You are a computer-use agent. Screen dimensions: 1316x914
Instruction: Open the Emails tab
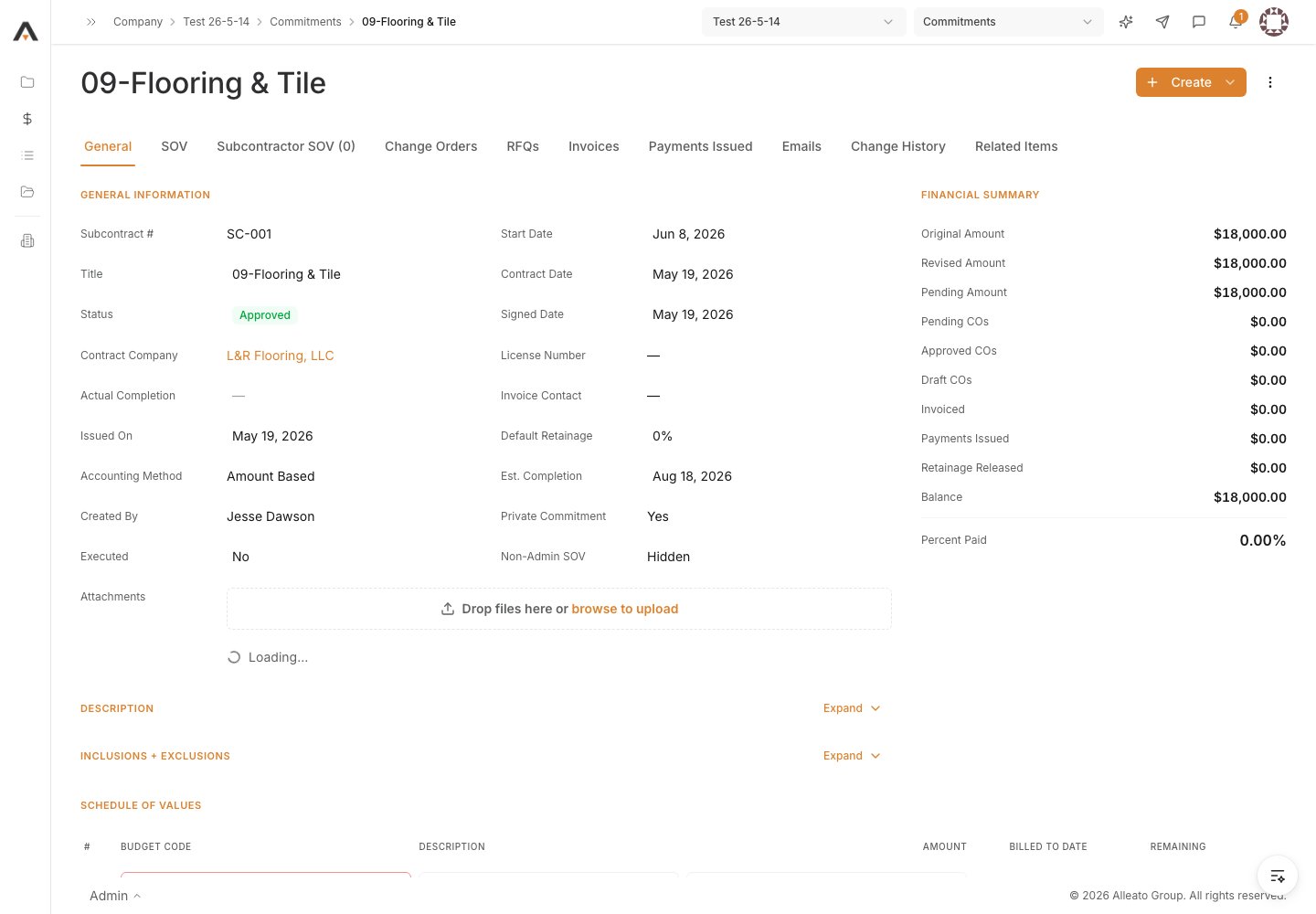tap(801, 146)
